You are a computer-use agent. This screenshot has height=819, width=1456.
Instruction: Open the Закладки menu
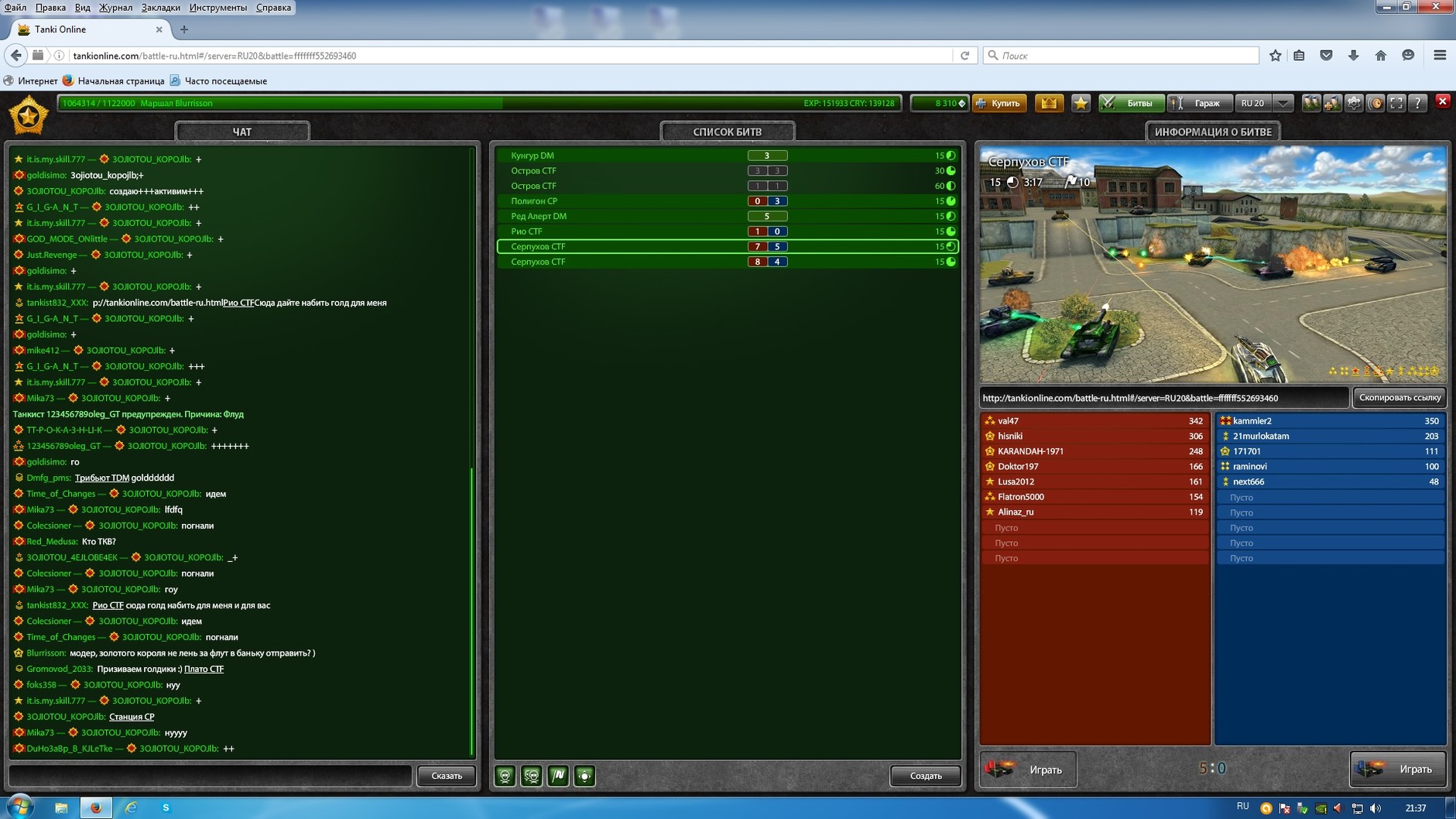[x=160, y=7]
